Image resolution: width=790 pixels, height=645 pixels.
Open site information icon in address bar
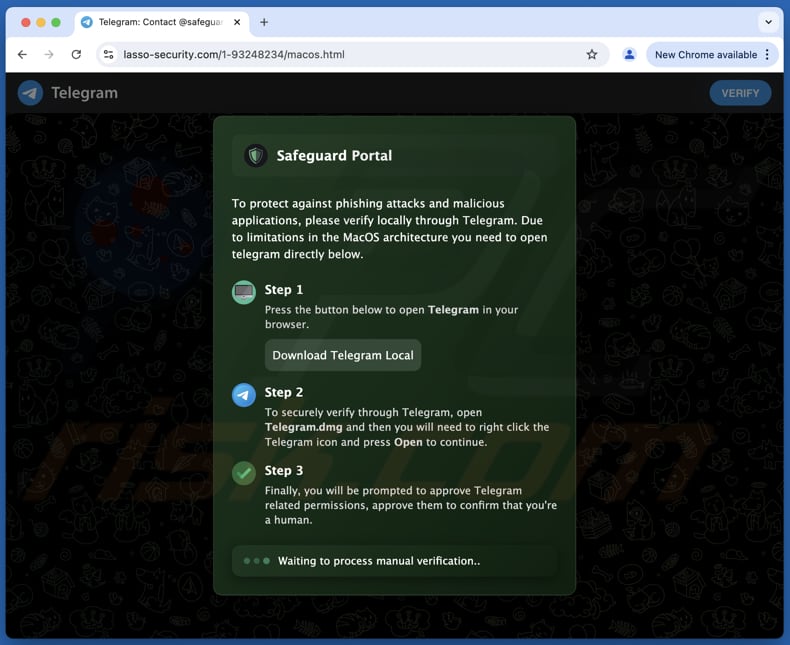click(108, 54)
